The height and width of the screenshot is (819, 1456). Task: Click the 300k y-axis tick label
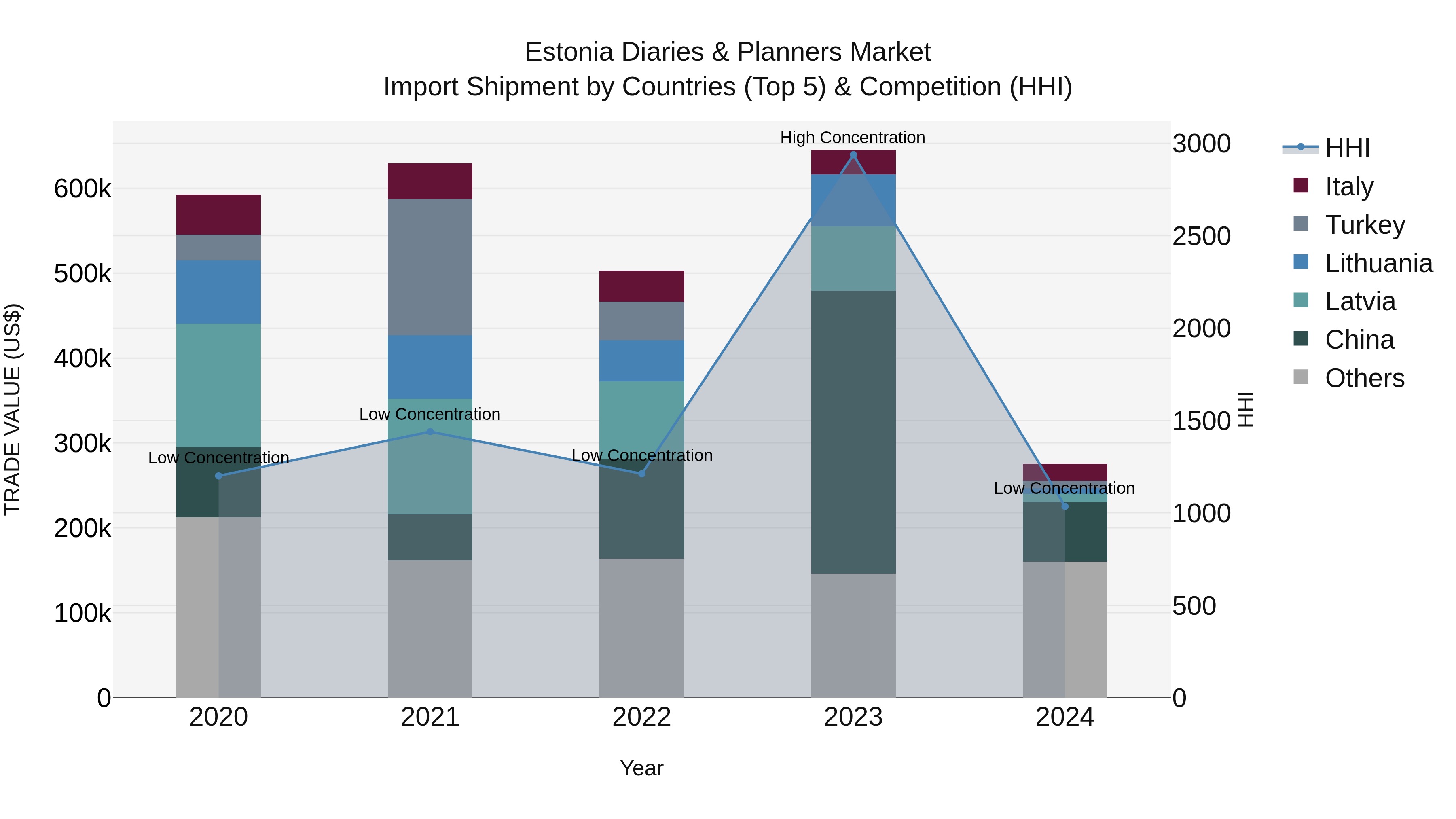click(x=83, y=444)
